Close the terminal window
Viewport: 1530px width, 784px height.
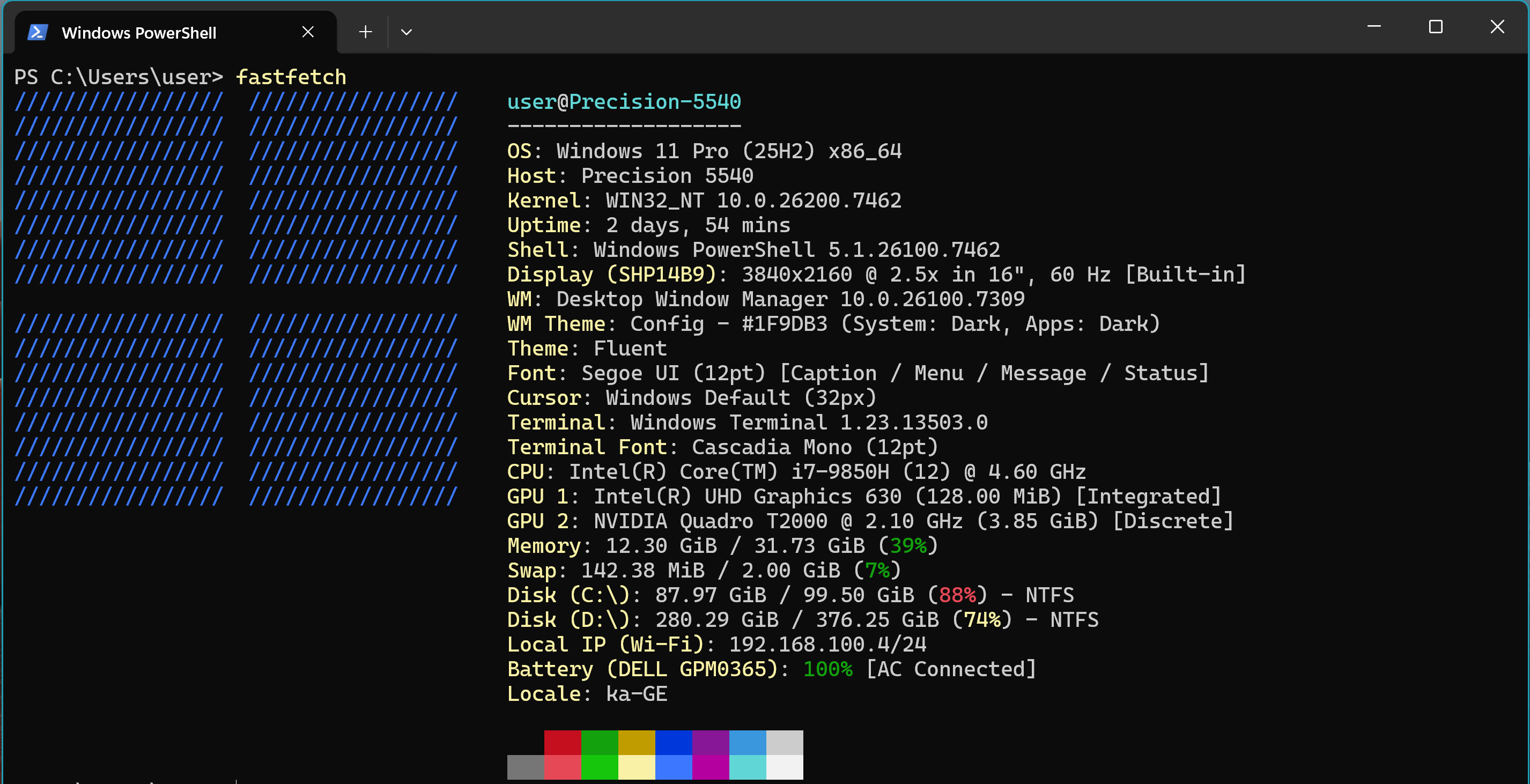(1497, 27)
